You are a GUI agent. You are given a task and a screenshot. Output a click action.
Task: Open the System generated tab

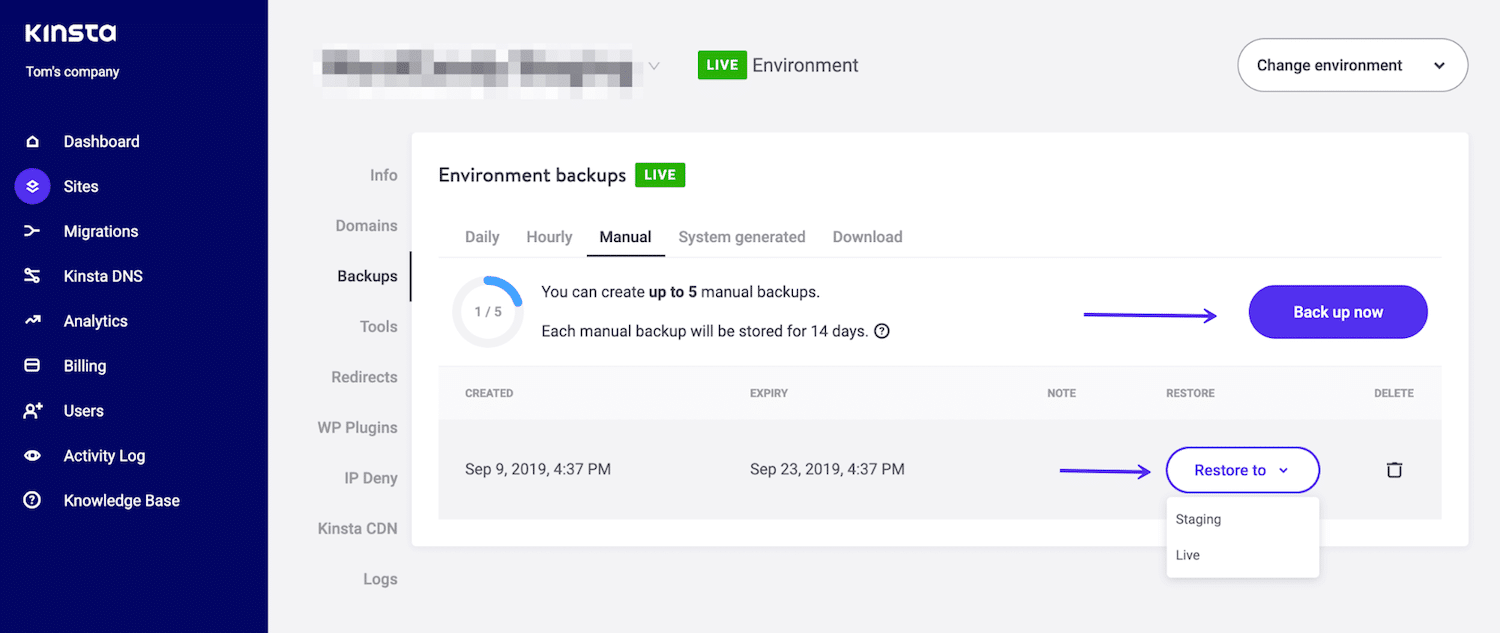click(x=742, y=237)
